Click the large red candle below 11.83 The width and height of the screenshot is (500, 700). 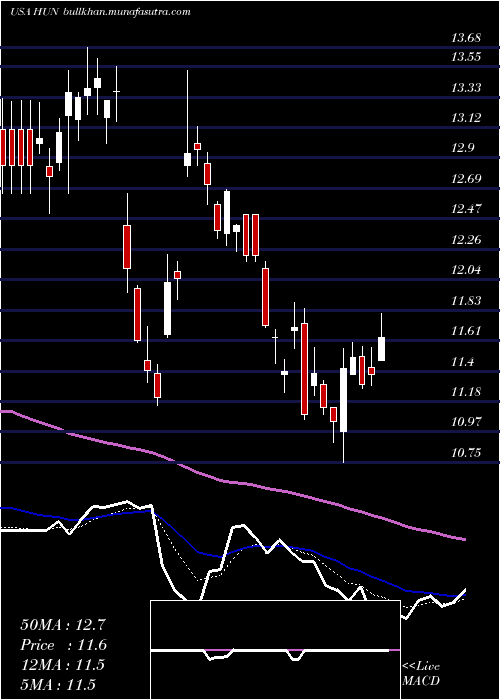304,369
